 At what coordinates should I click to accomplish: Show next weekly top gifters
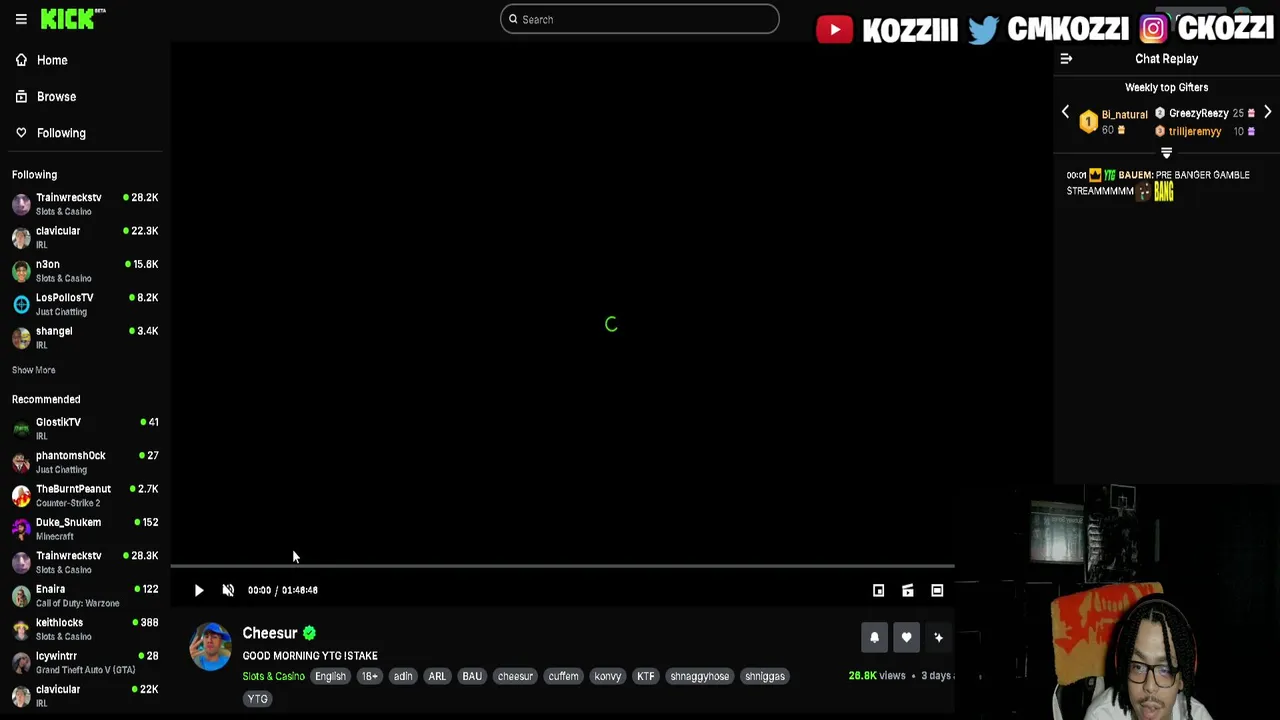pyautogui.click(x=1267, y=112)
